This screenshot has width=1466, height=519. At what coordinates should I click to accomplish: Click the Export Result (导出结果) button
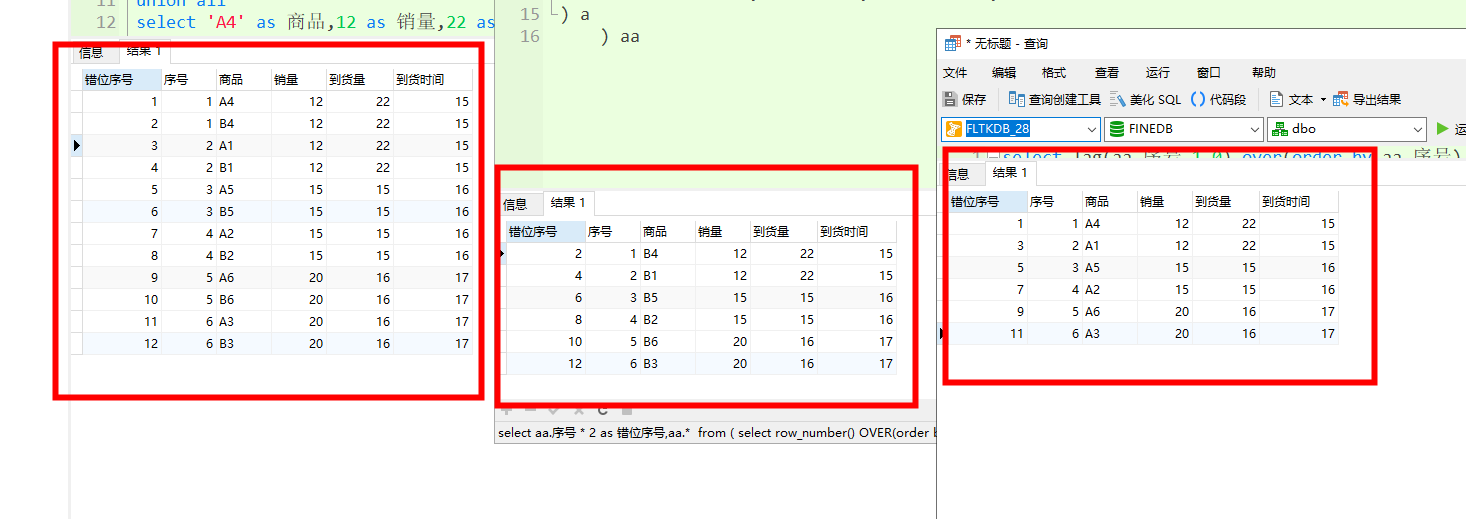click(1367, 99)
